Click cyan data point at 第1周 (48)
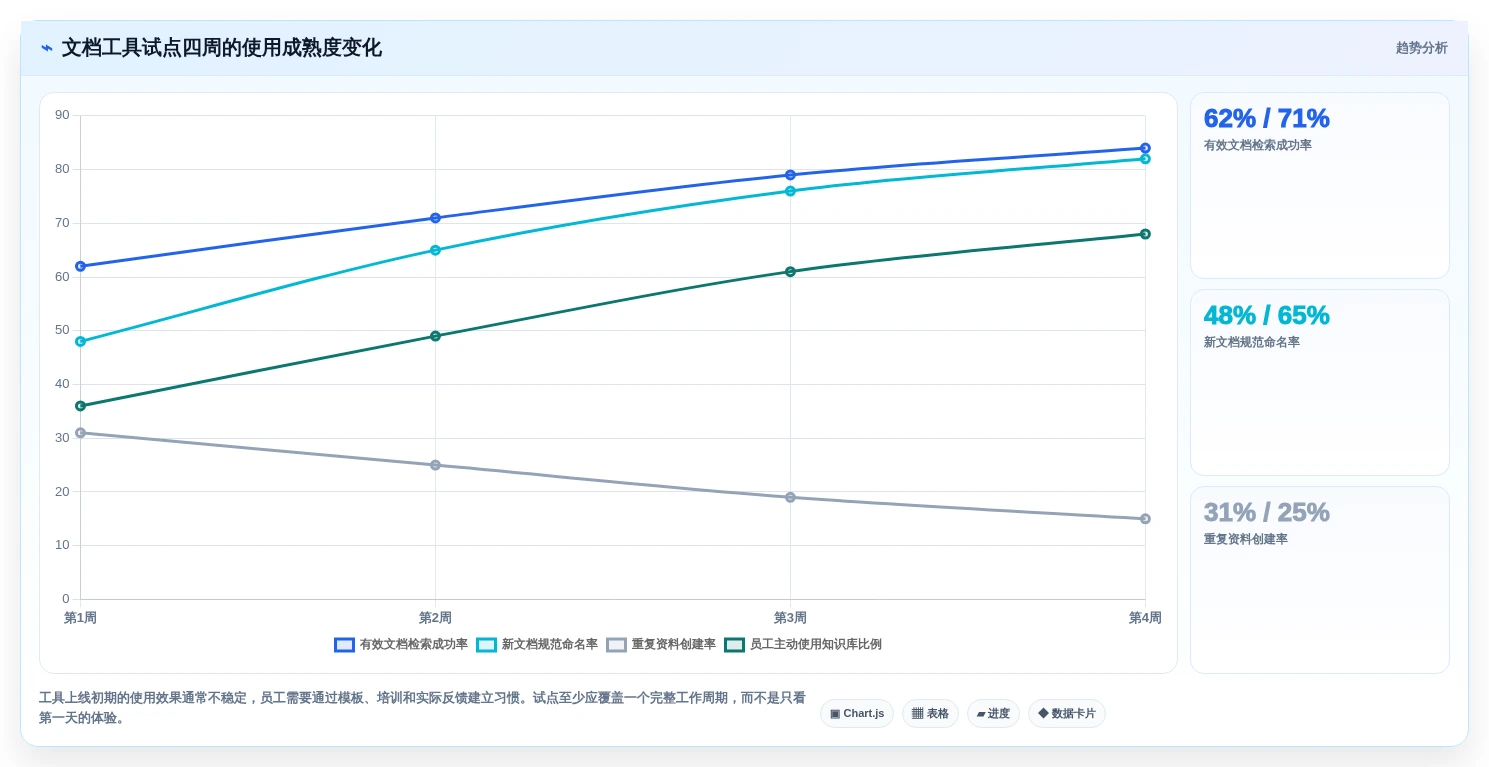This screenshot has width=1489, height=767. [80, 341]
